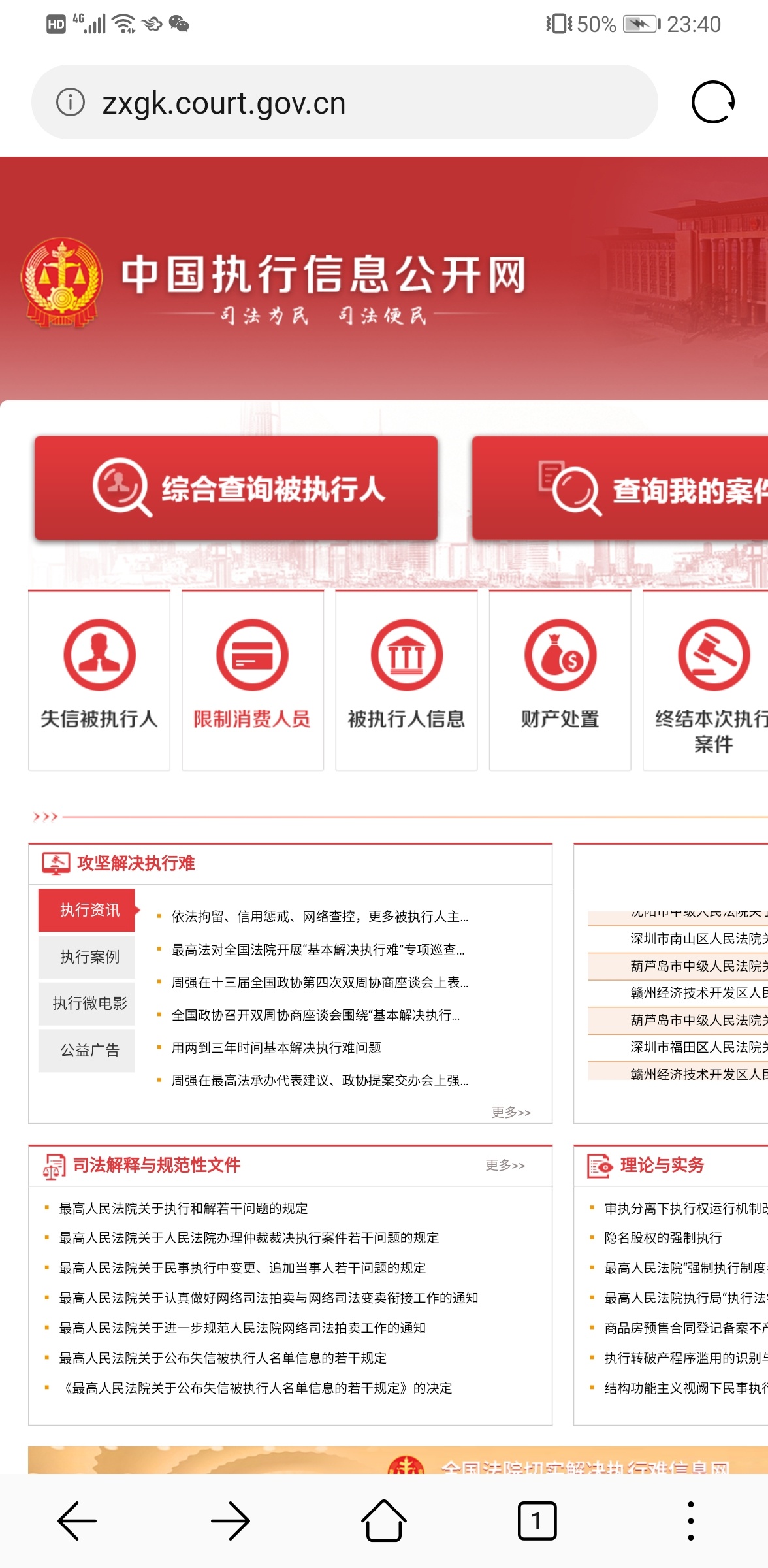Tap the battery indicator in status bar

(641, 25)
